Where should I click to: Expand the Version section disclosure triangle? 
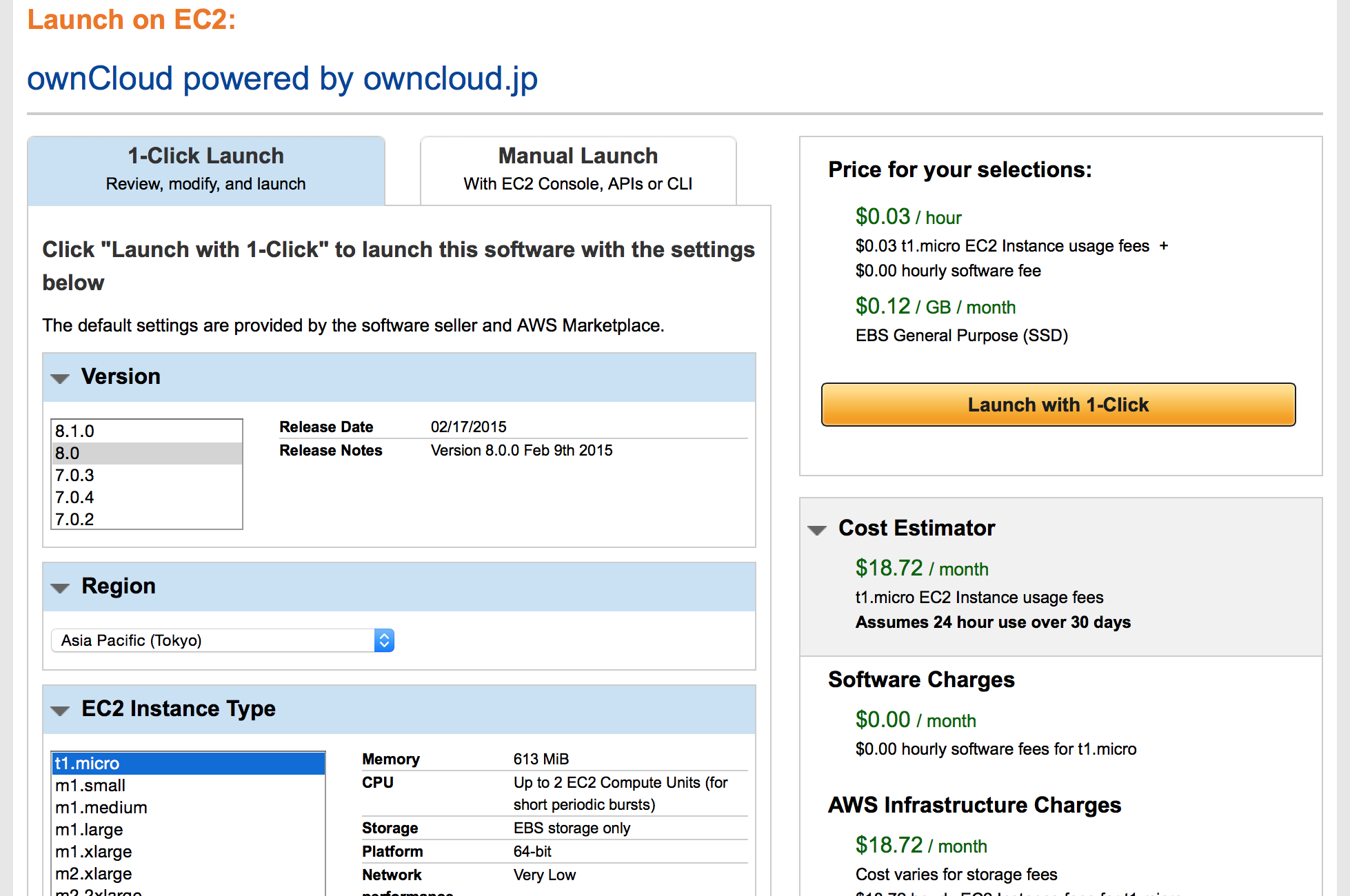click(x=61, y=378)
